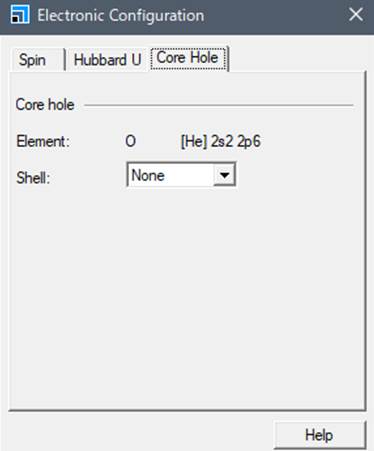Click the Element: label
Viewport: 374px width, 451px height.
tap(43, 141)
